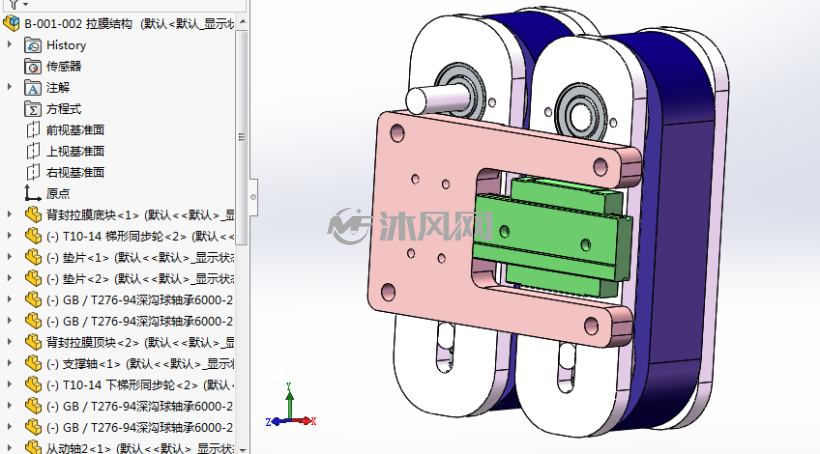The height and width of the screenshot is (454, 820).
Task: Click the panel collapse handle beside the tree
Action: point(253,197)
